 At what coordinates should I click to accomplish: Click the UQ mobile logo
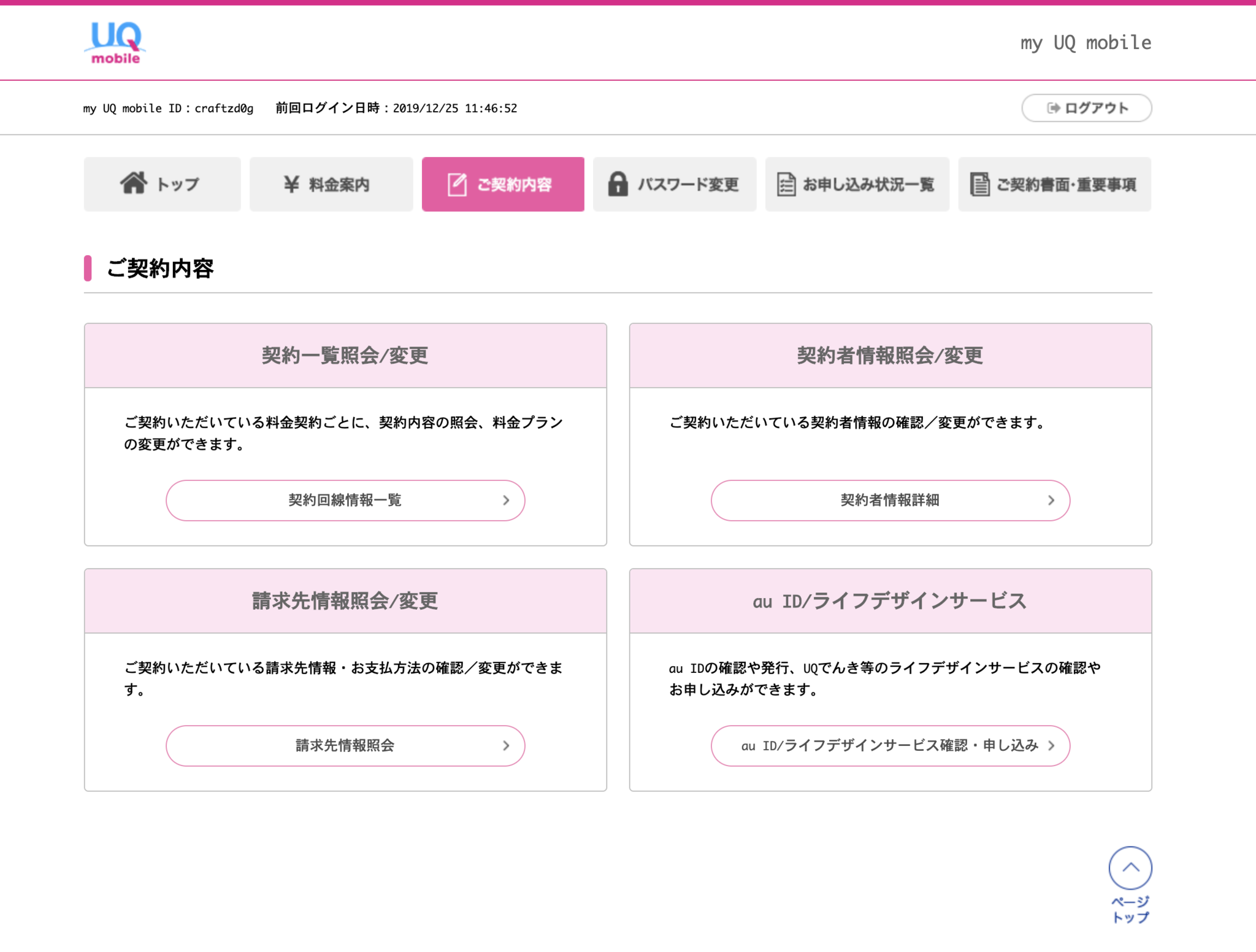(x=115, y=42)
